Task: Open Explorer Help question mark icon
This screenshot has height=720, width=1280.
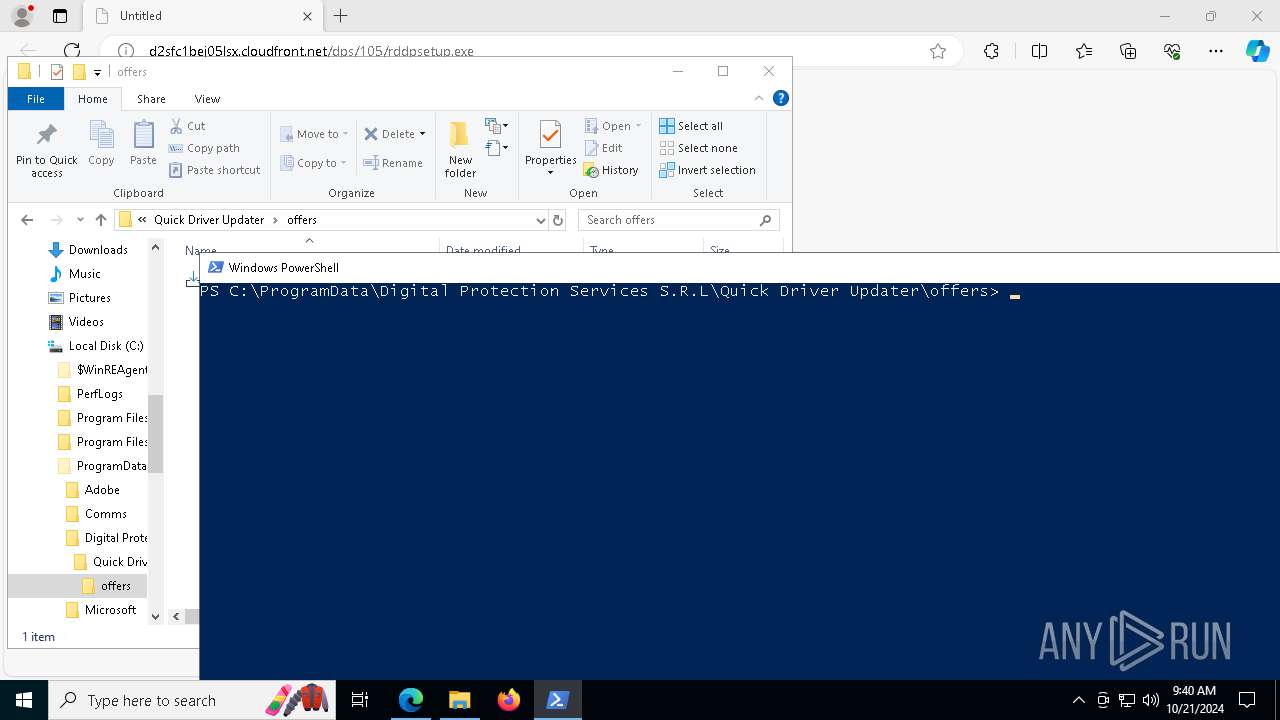Action: pyautogui.click(x=781, y=98)
